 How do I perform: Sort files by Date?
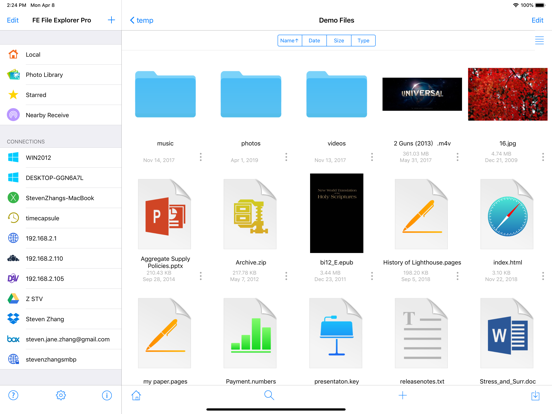click(x=314, y=40)
